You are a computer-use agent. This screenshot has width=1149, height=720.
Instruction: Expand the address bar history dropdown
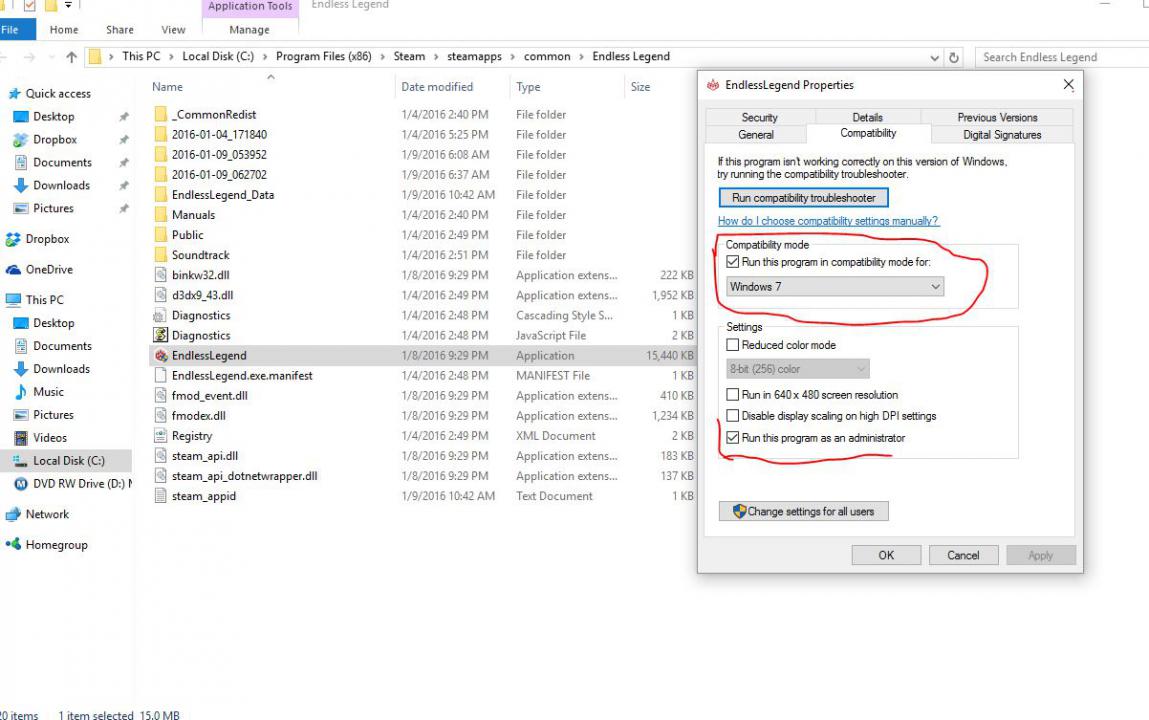934,57
